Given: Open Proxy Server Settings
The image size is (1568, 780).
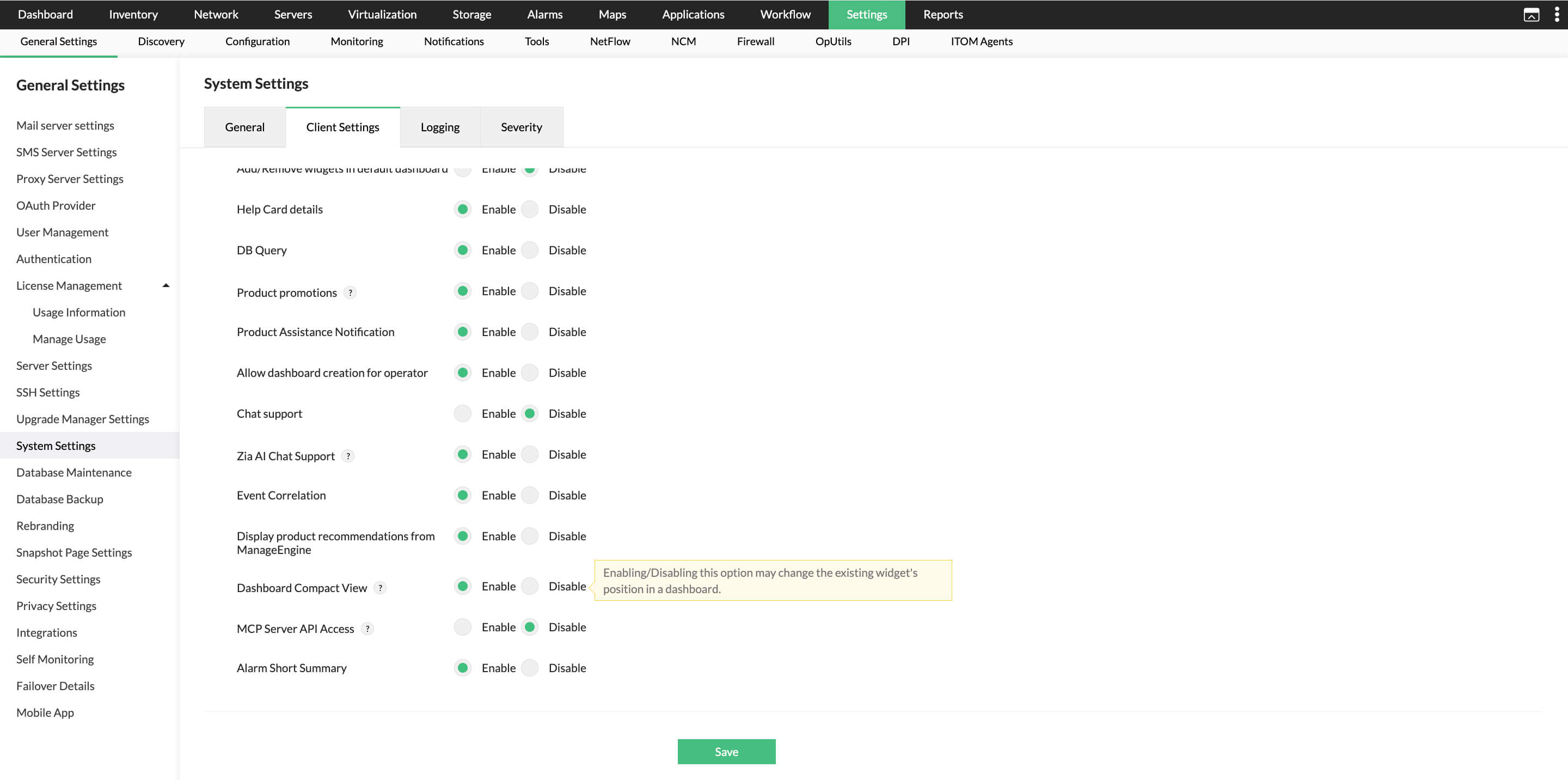Looking at the screenshot, I should pos(70,179).
